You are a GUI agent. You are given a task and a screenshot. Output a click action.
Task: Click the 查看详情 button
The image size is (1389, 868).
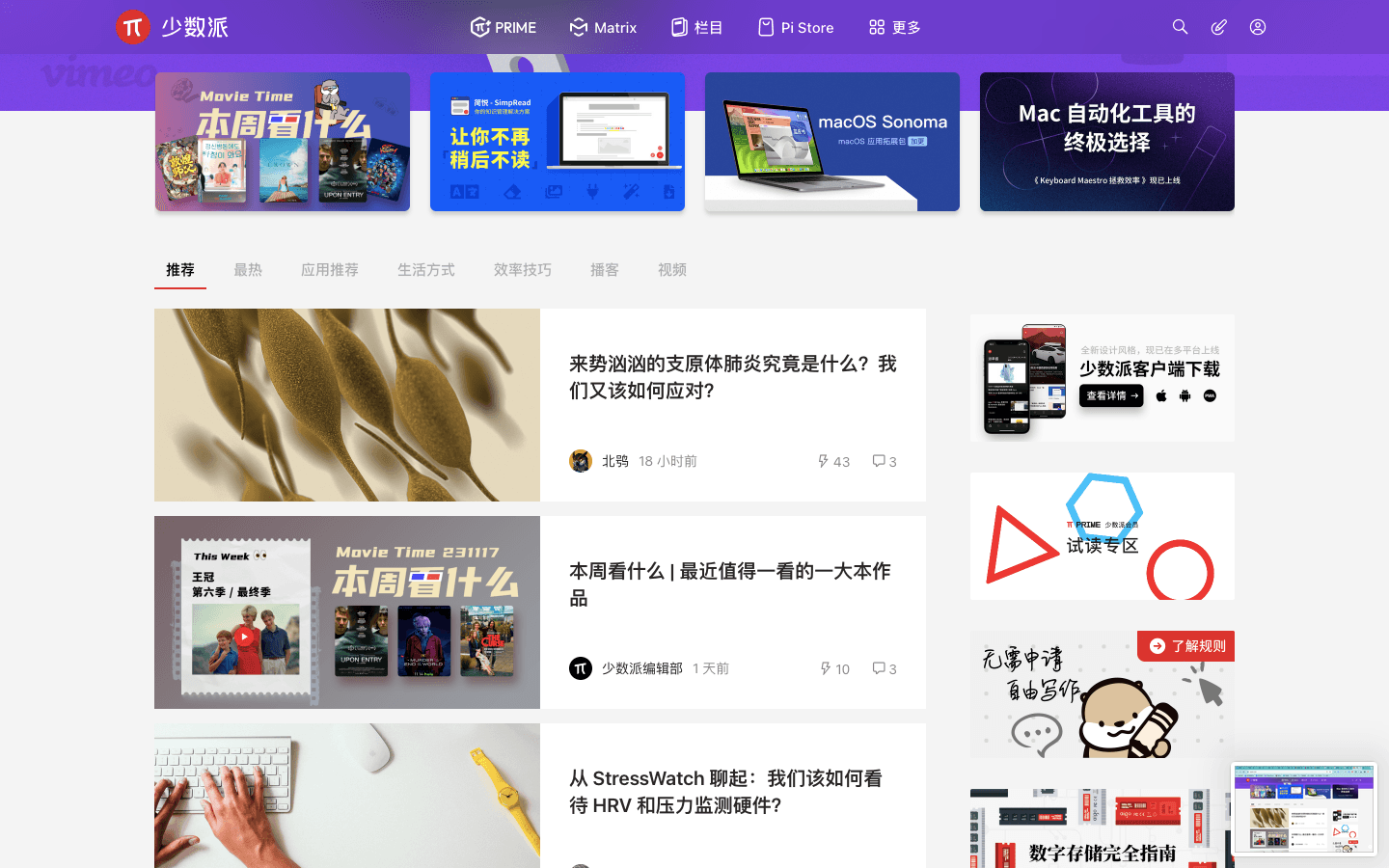click(1111, 395)
